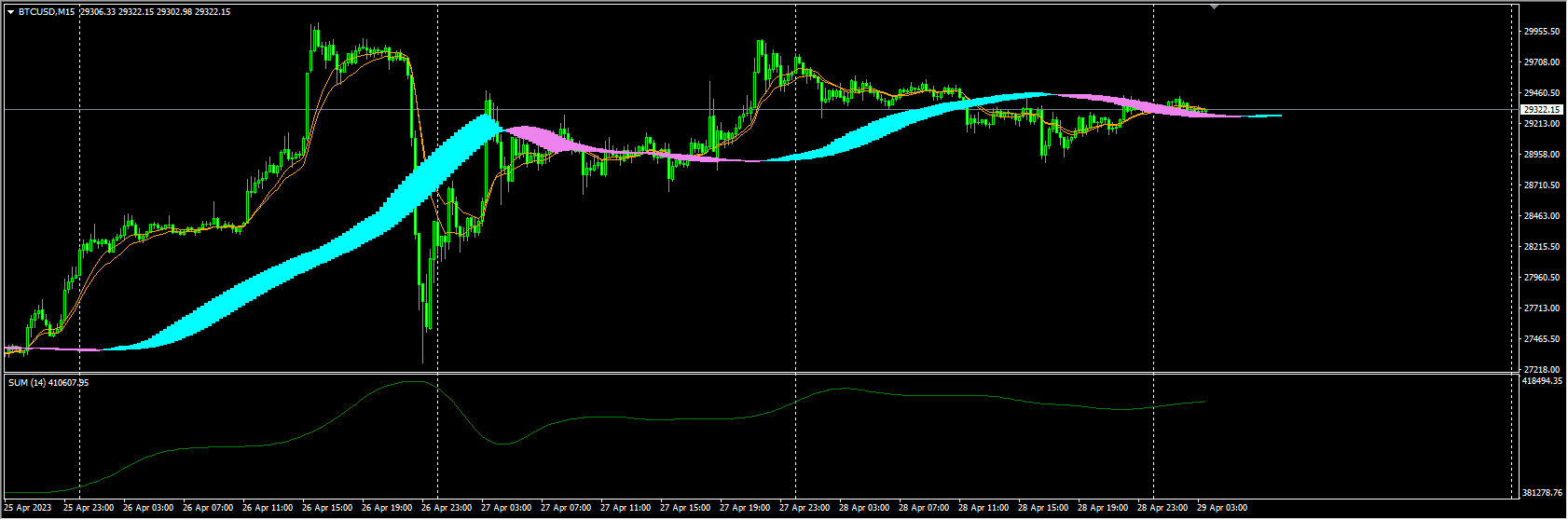The height and width of the screenshot is (520, 1568).
Task: Click time label 26 Apr 03:00
Action: (149, 508)
